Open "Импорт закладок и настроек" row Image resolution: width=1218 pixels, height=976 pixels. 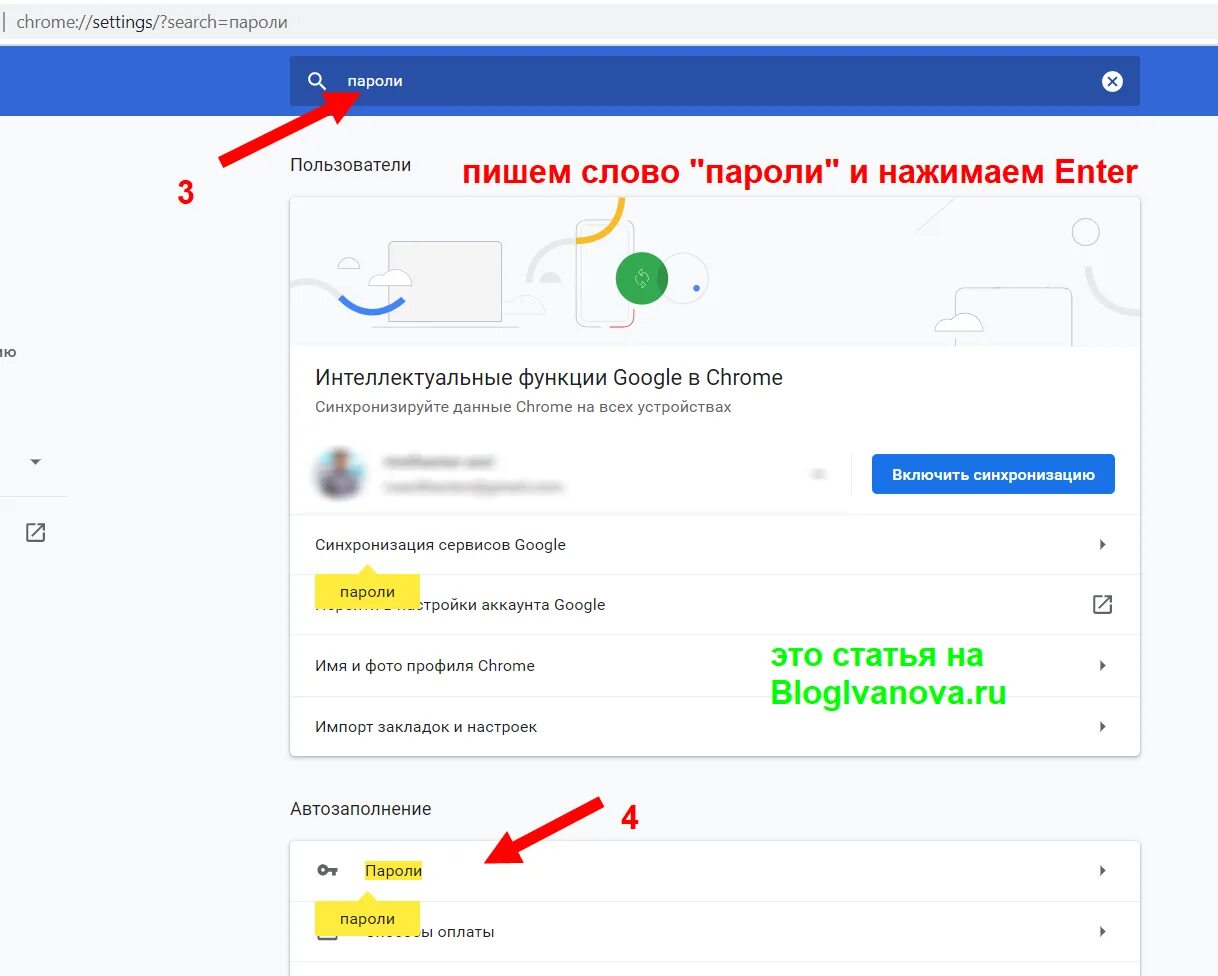[x=715, y=727]
